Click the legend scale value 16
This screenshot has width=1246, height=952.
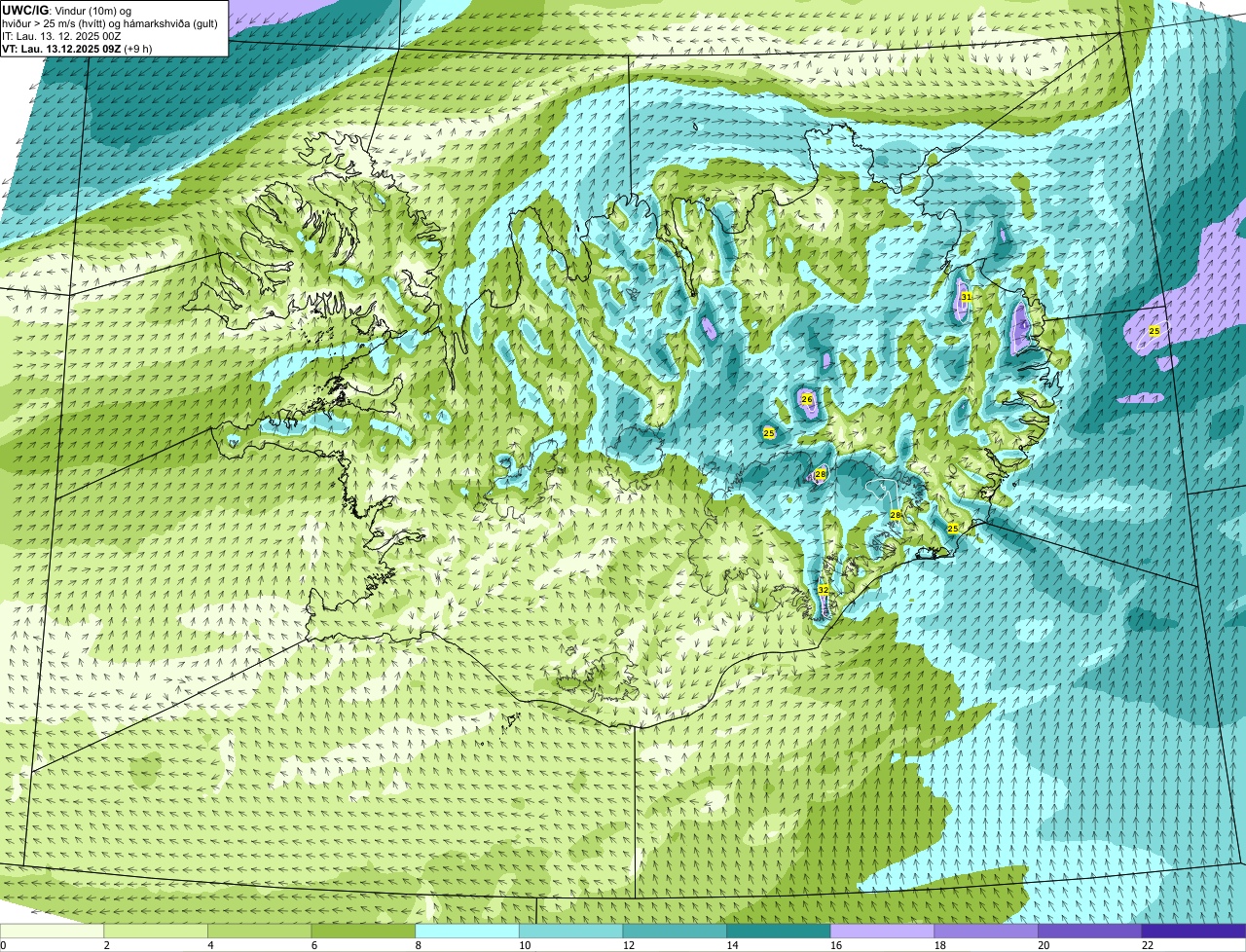click(836, 945)
